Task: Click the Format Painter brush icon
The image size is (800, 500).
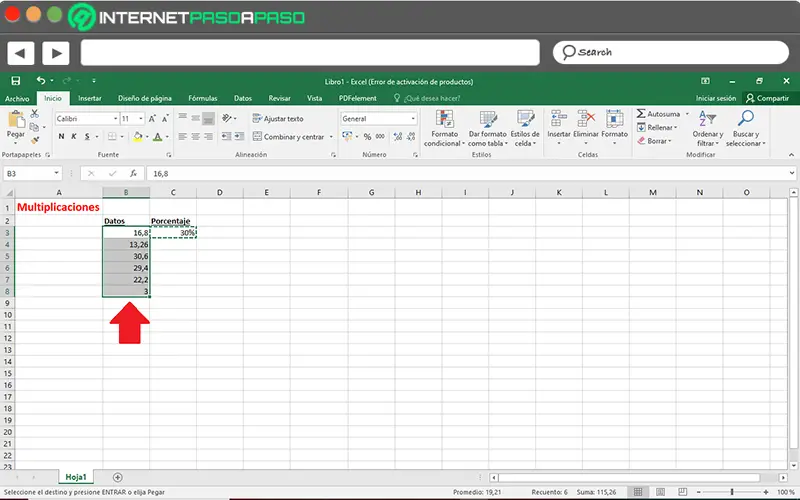Action: 35,140
